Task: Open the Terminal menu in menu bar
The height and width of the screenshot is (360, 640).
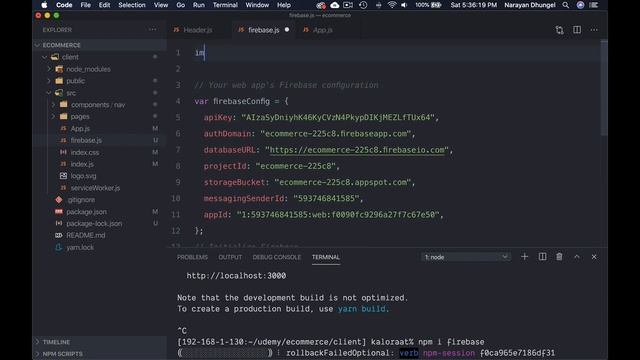Action: point(225,5)
